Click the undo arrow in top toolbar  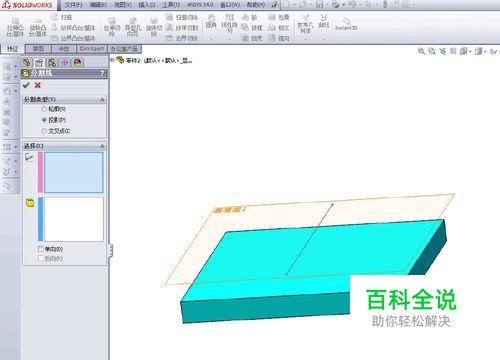pyautogui.click(x=352, y=5)
